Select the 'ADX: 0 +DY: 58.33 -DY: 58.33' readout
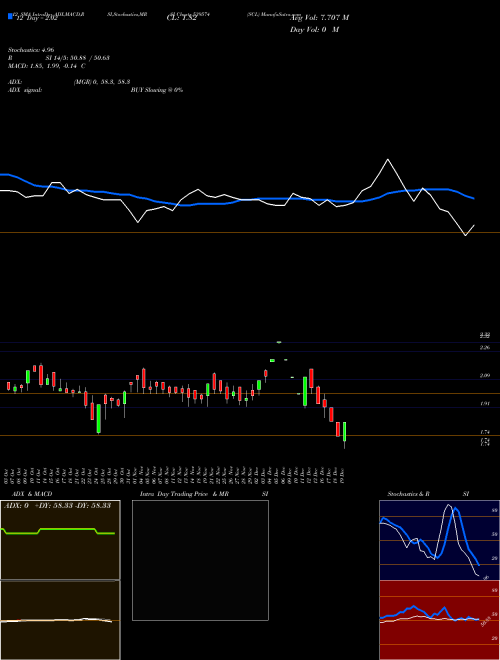500x660 pixels. [57, 505]
